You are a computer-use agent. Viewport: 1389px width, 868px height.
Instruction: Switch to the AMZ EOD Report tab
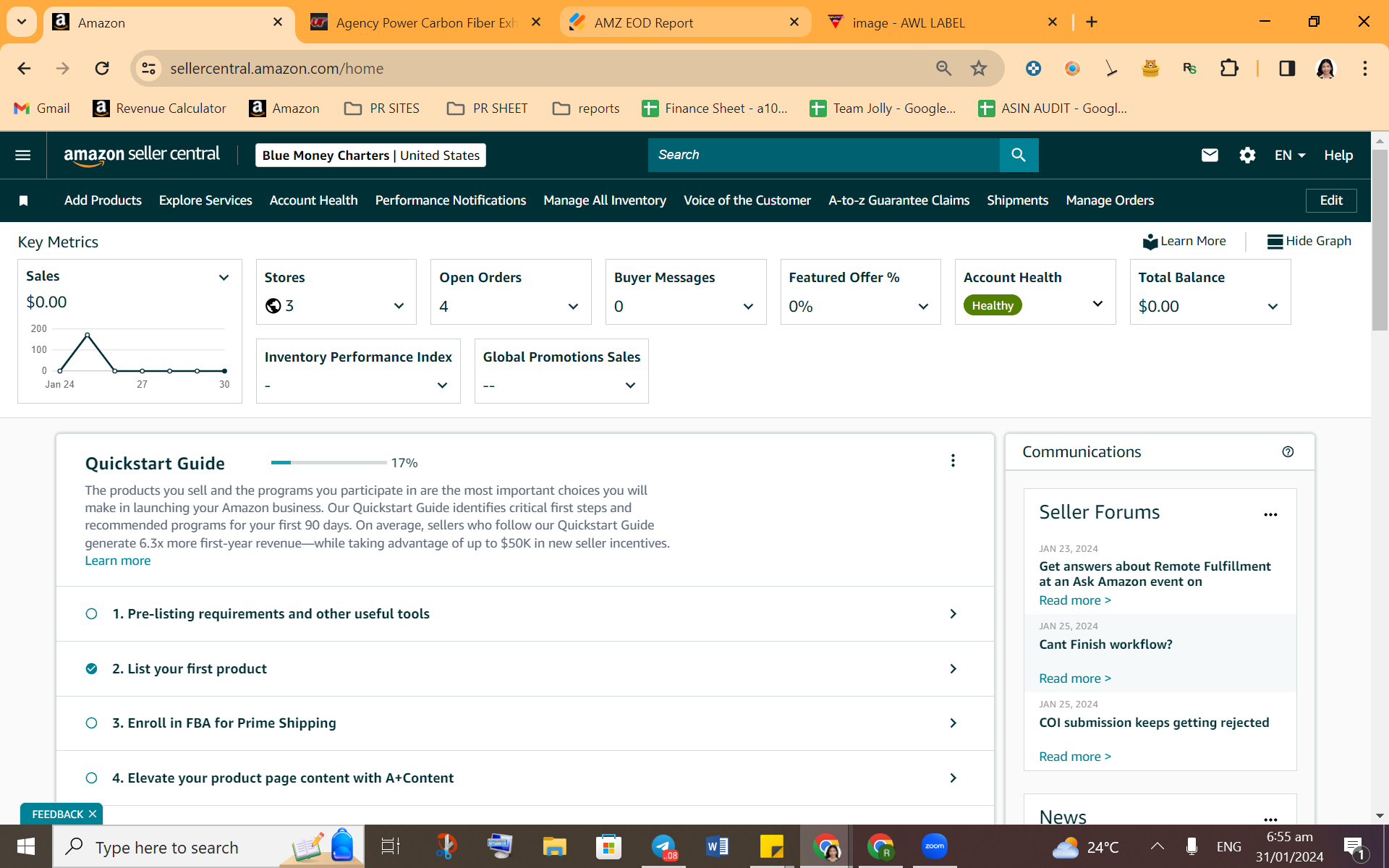[684, 22]
